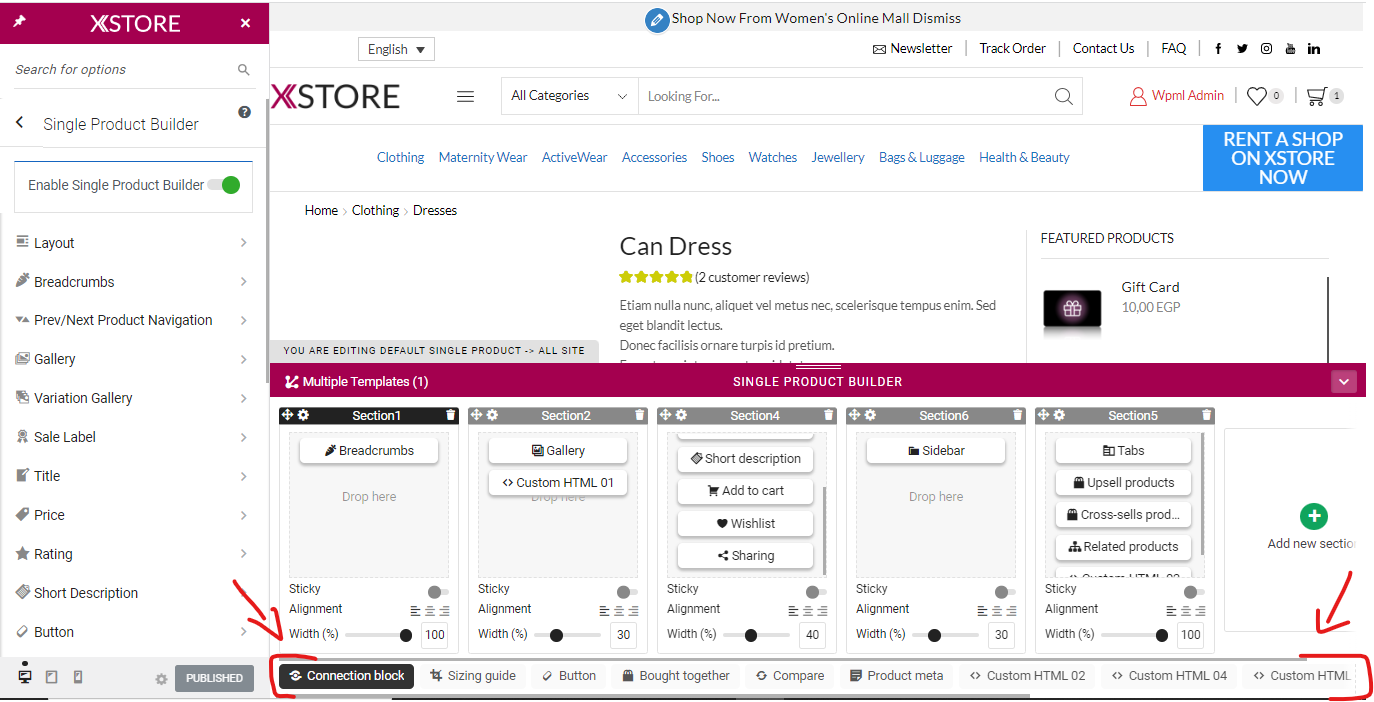Viewport: 1374px width, 702px height.
Task: Click the Rent a Shop banner
Action: (1283, 158)
